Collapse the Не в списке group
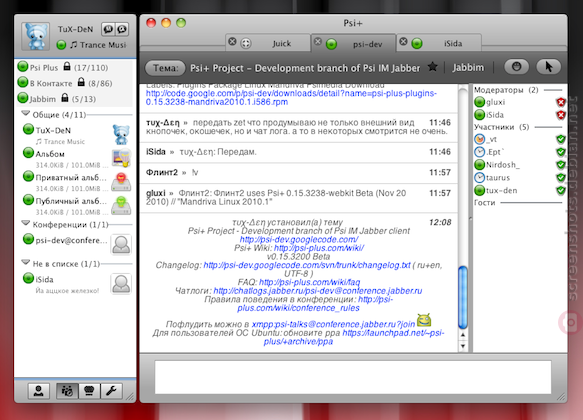 pyautogui.click(x=26, y=262)
